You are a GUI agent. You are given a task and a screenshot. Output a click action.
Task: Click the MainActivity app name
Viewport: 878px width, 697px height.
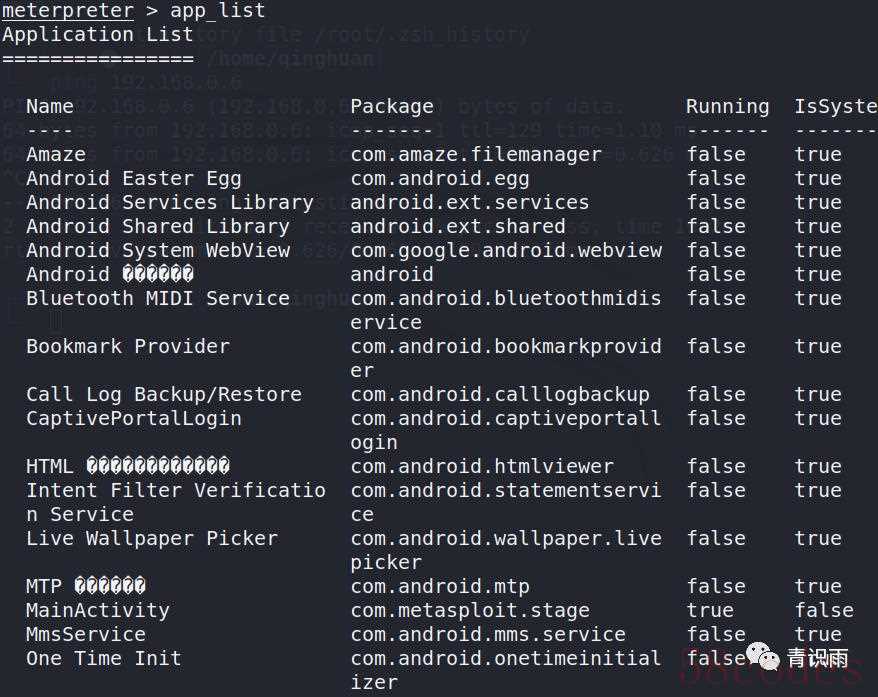click(97, 610)
